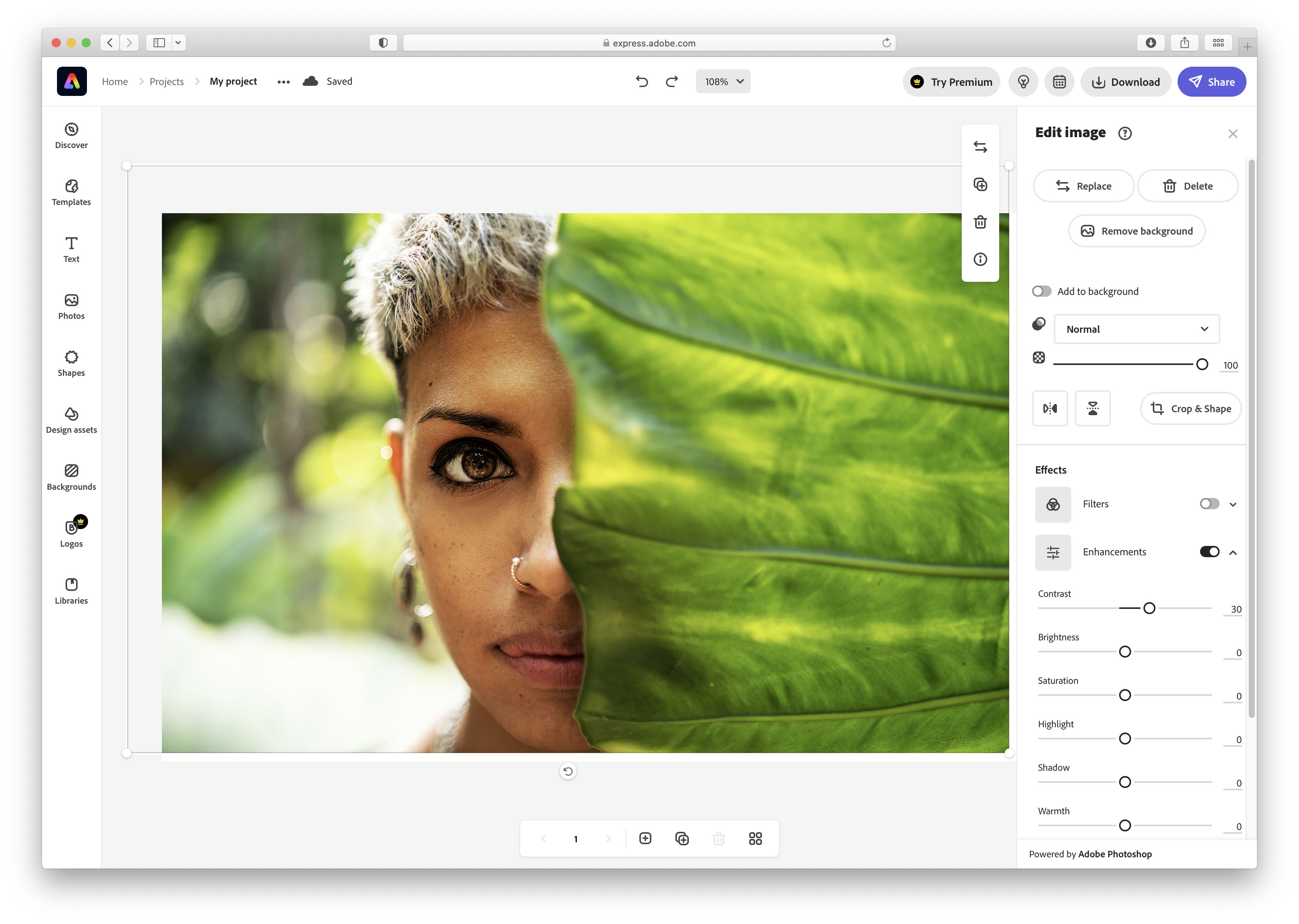The width and height of the screenshot is (1299, 924).
Task: Click the Contrast value field showing 30
Action: point(1232,609)
